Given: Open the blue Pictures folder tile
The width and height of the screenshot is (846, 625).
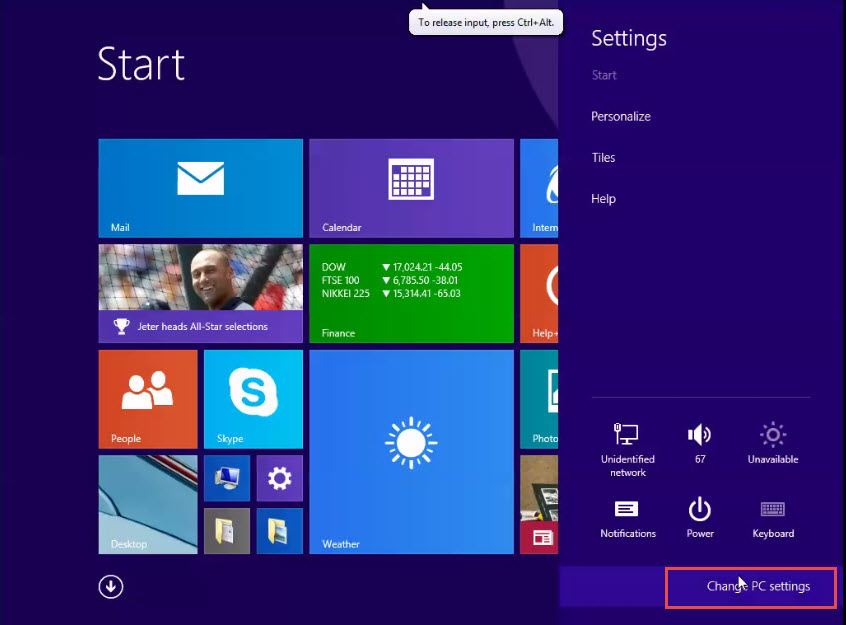Looking at the screenshot, I should pyautogui.click(x=279, y=531).
